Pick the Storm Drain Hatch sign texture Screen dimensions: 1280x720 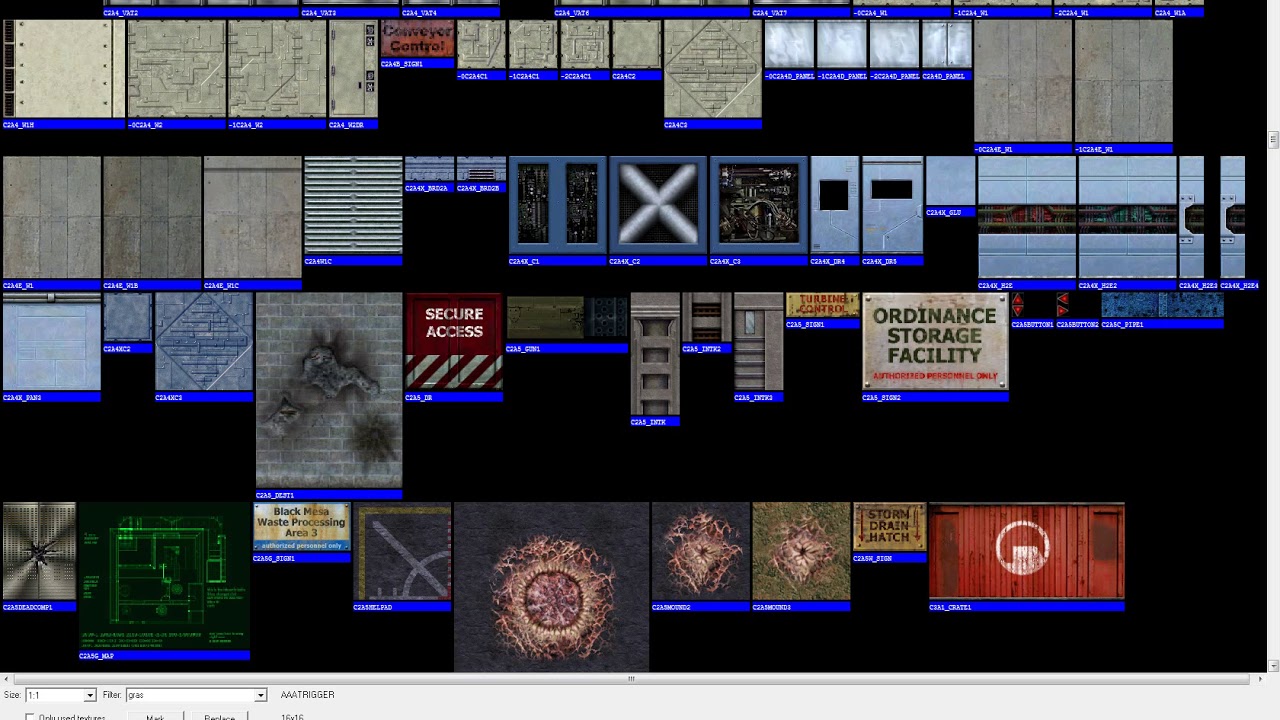point(889,527)
